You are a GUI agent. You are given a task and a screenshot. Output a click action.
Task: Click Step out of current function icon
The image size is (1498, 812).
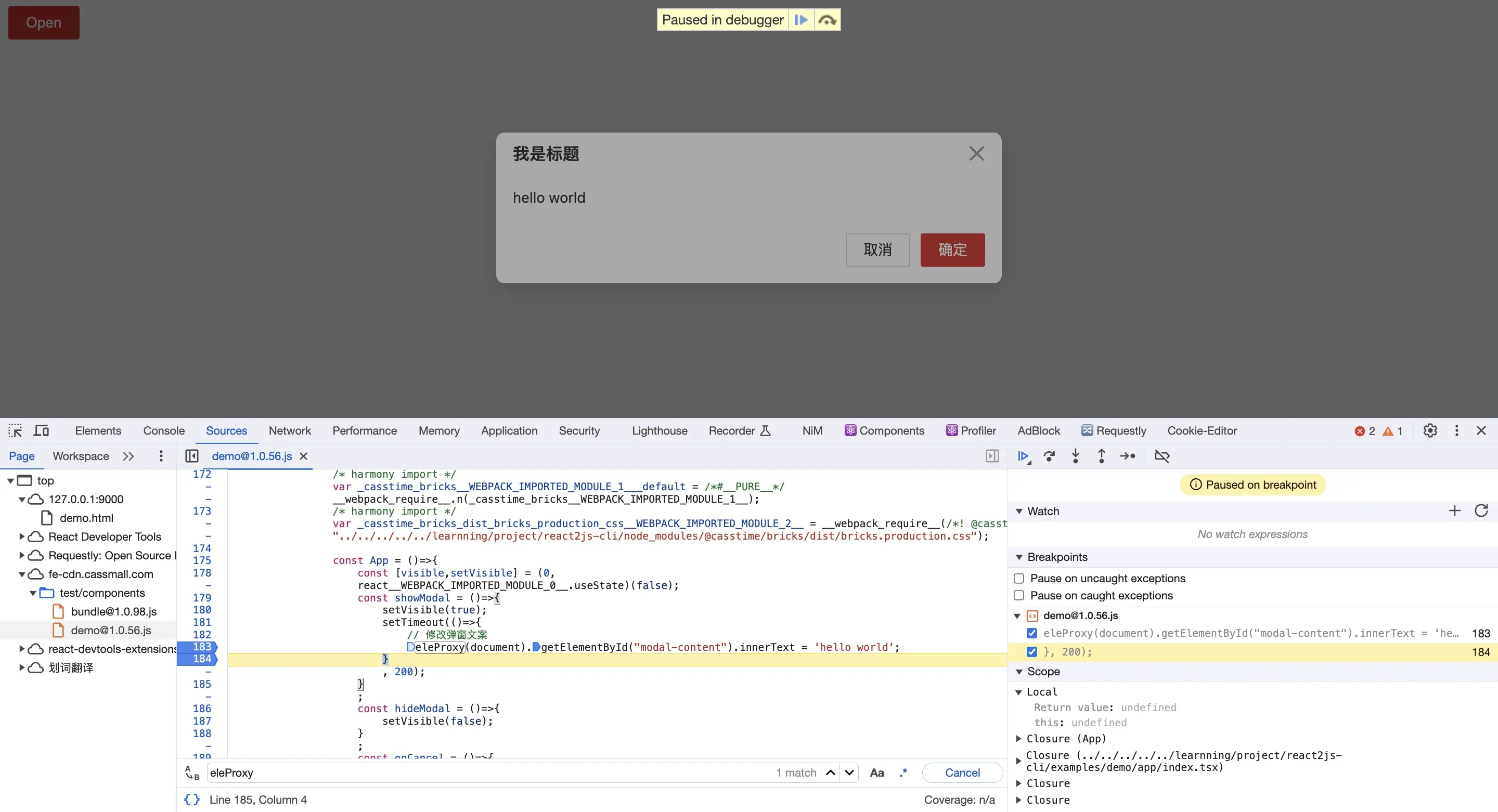1101,456
